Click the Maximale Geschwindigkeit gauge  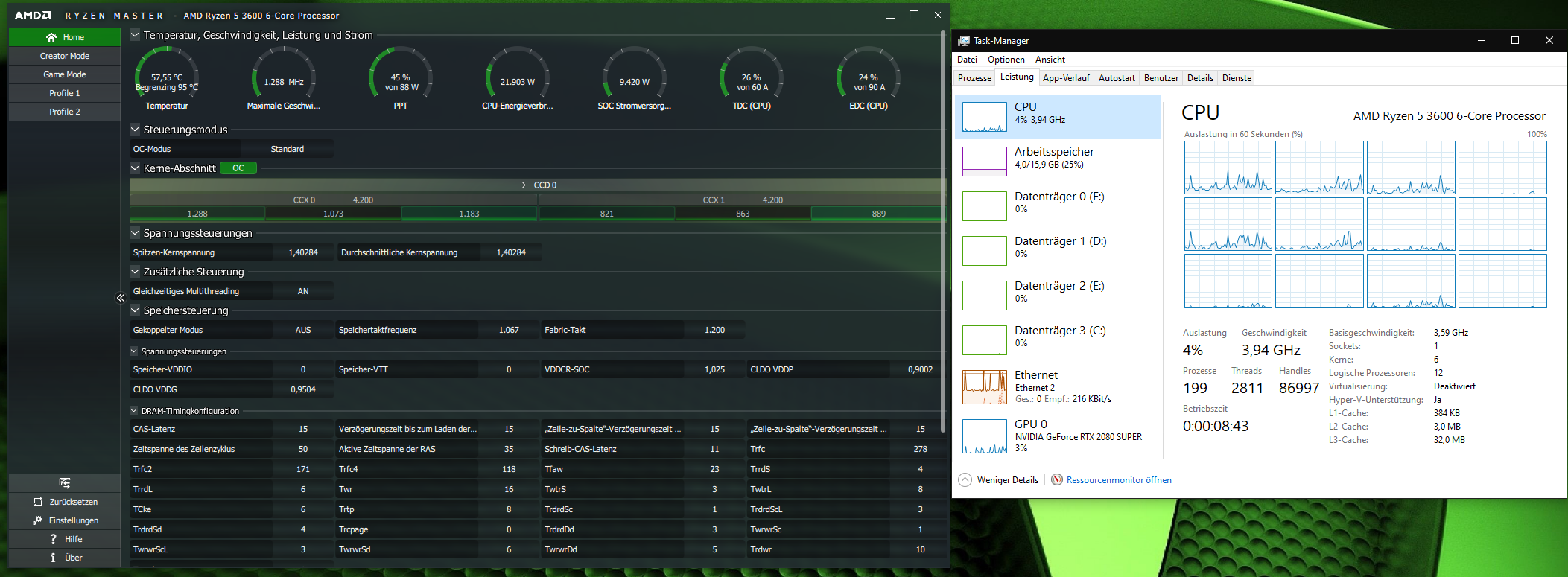pyautogui.click(x=284, y=77)
